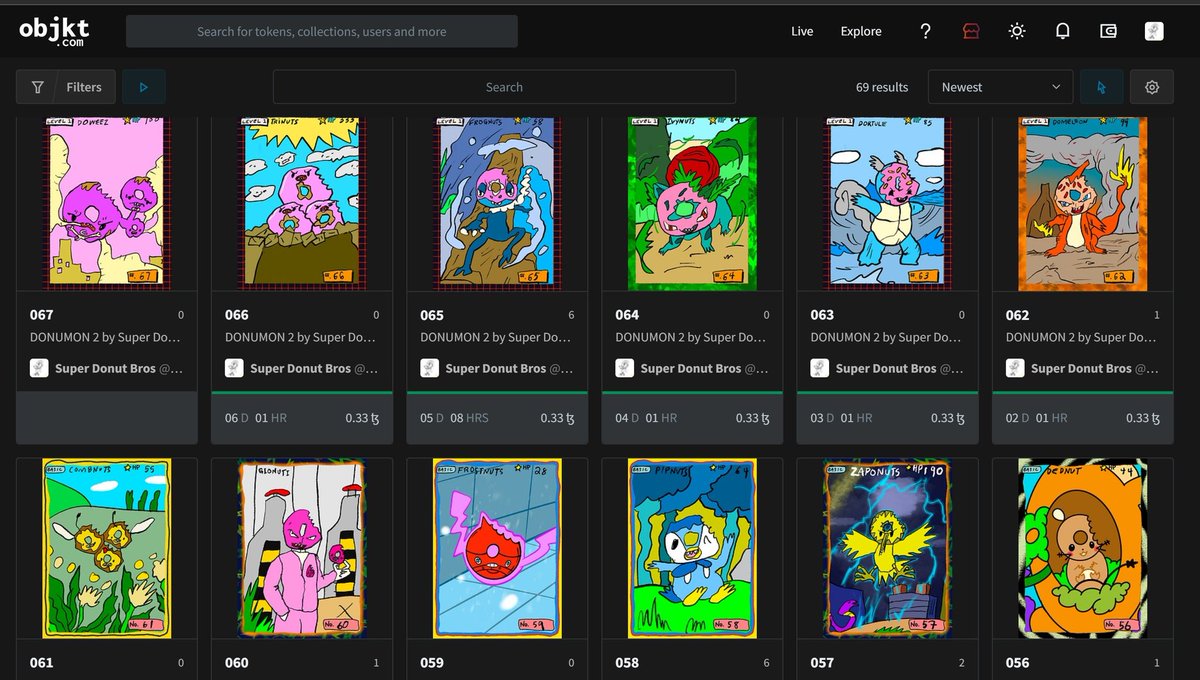
Task: Click the 060 token title
Action: point(237,663)
